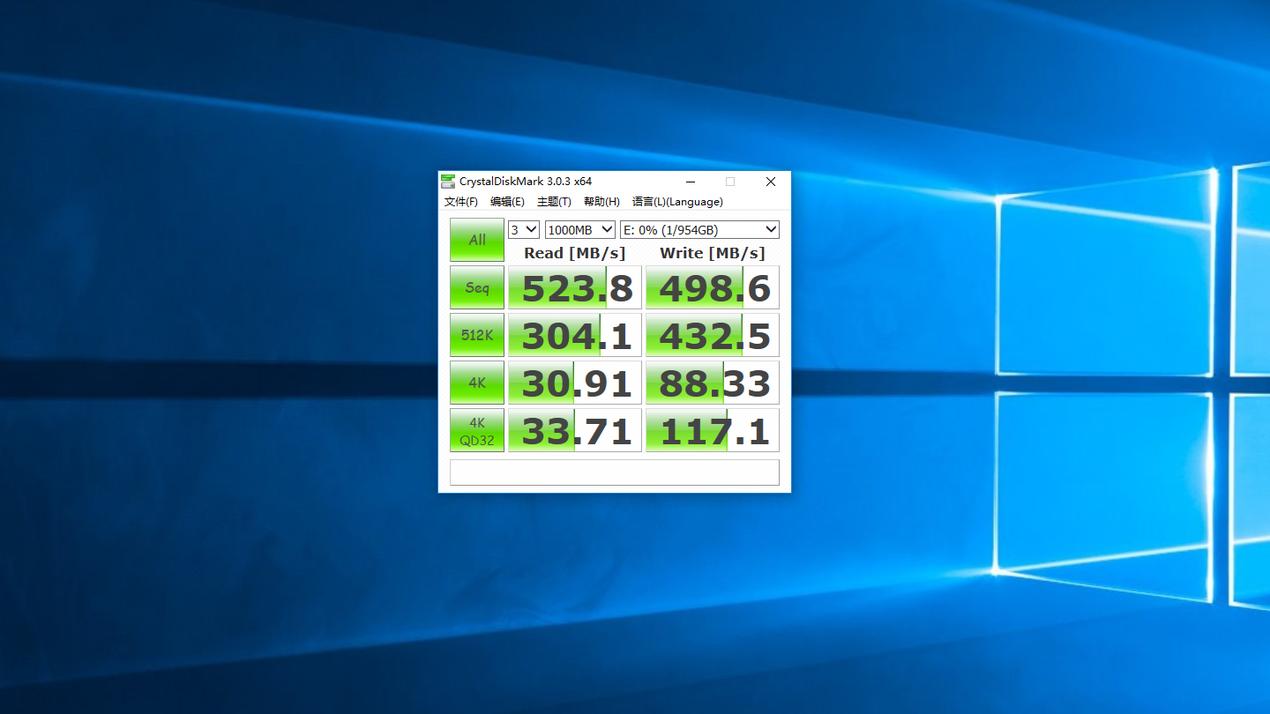The width and height of the screenshot is (1270, 714).
Task: Click the empty comment field at bottom
Action: click(614, 472)
